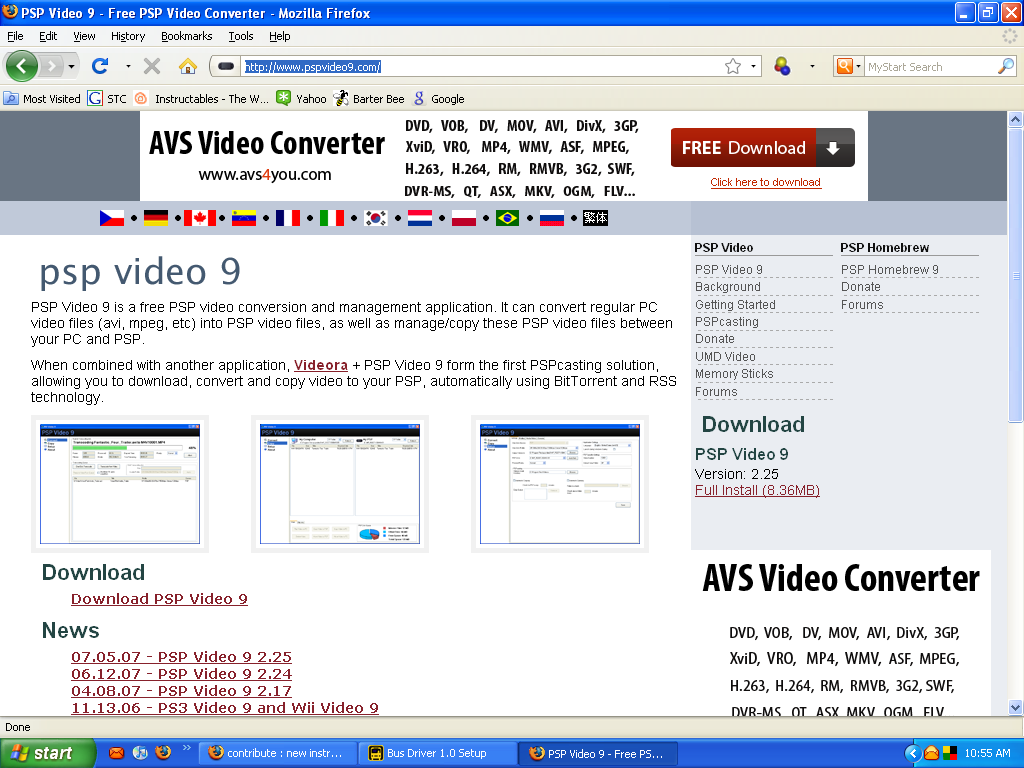This screenshot has height=768, width=1024.
Task: Go to the Home page icon
Action: [187, 66]
